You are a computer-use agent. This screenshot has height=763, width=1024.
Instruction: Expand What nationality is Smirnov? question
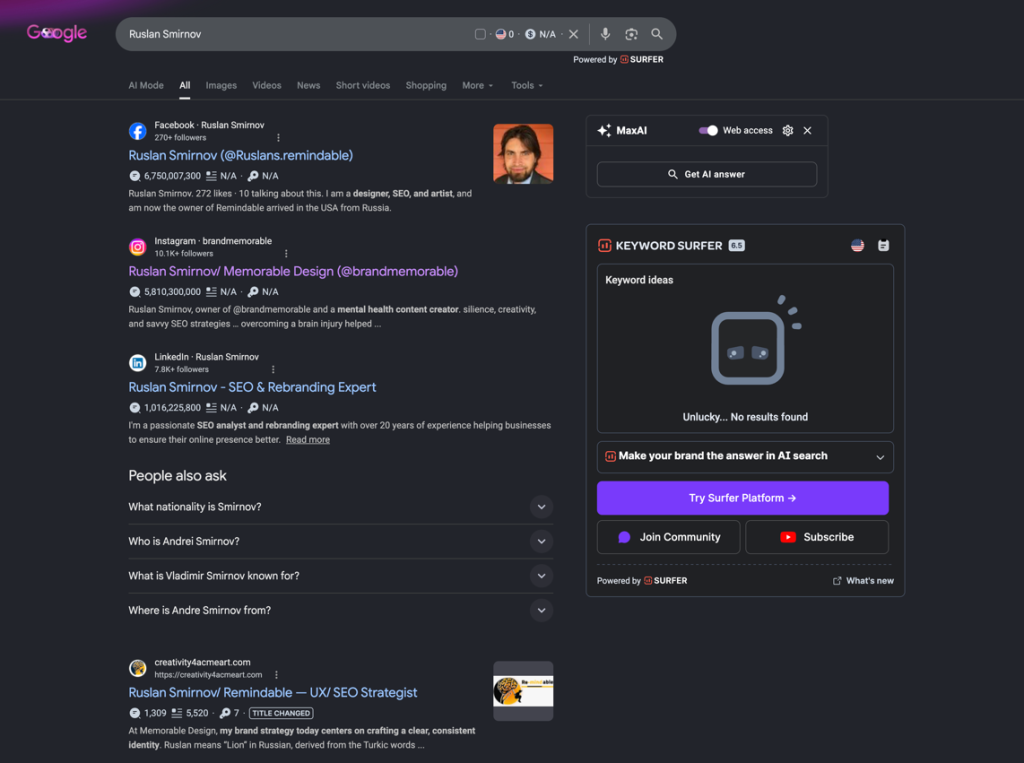click(x=340, y=507)
